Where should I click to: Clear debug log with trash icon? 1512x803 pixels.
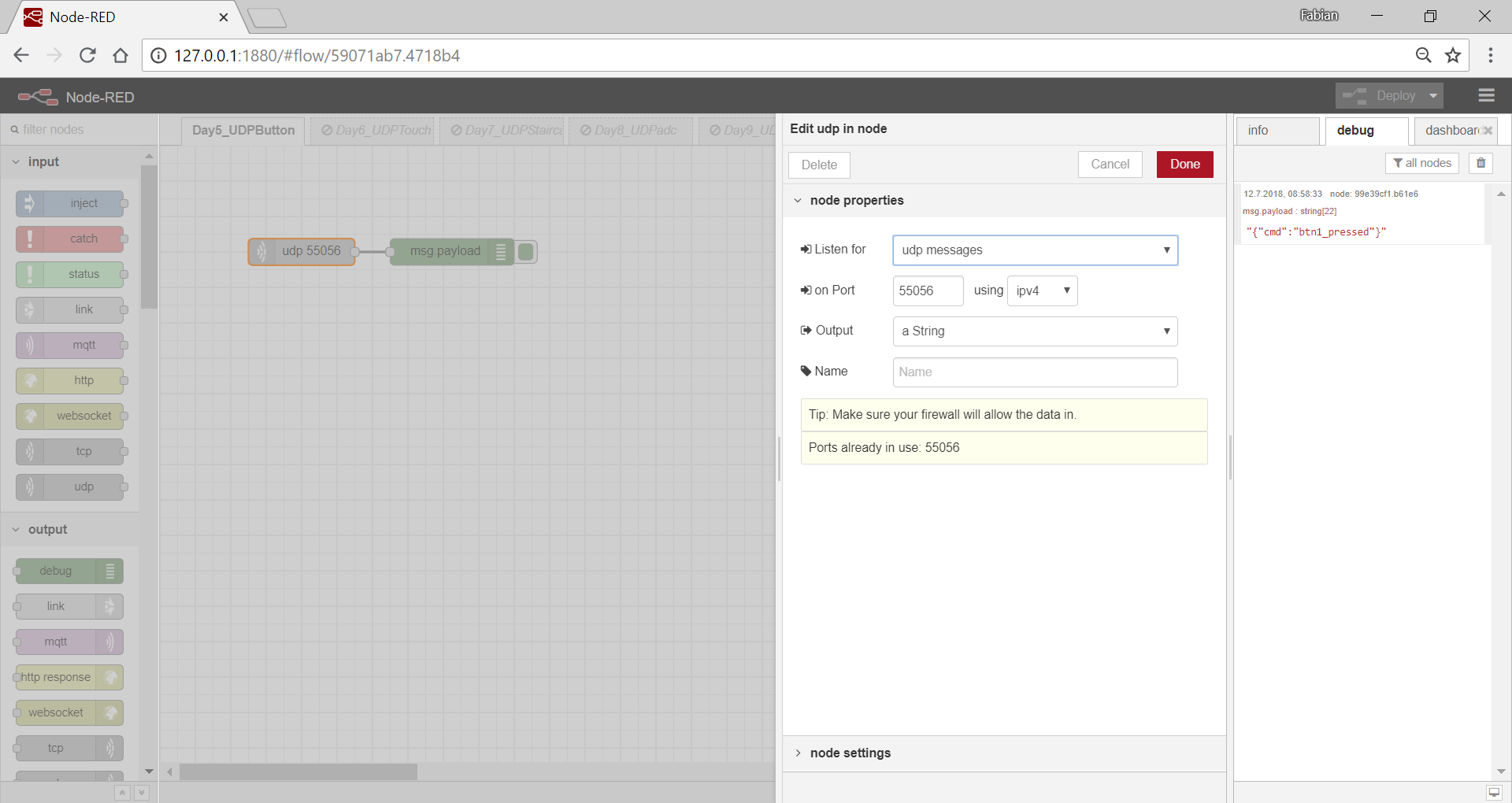tap(1480, 163)
